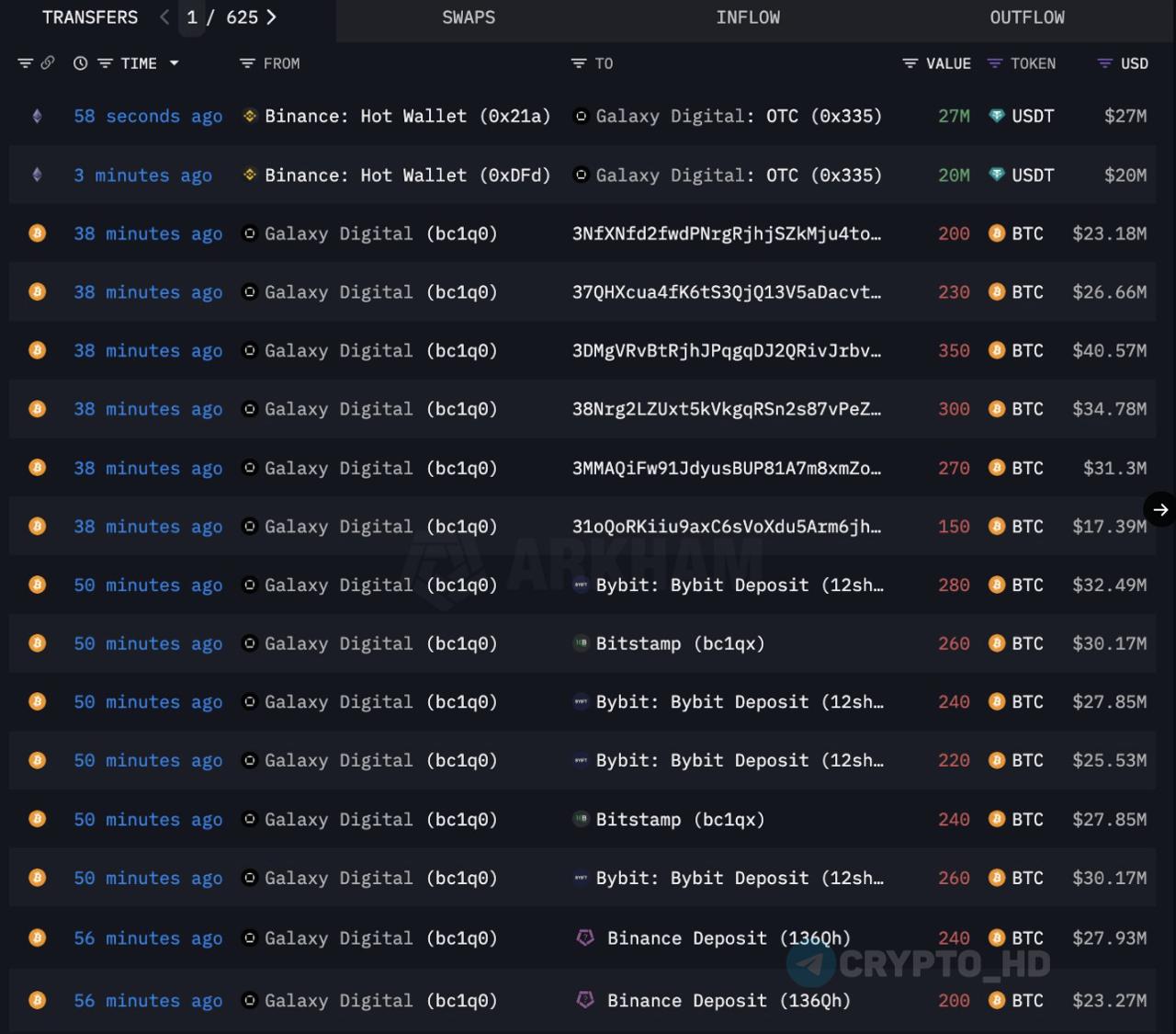Viewport: 1176px width, 1034px height.
Task: Click the link icon in table header
Action: click(x=48, y=63)
